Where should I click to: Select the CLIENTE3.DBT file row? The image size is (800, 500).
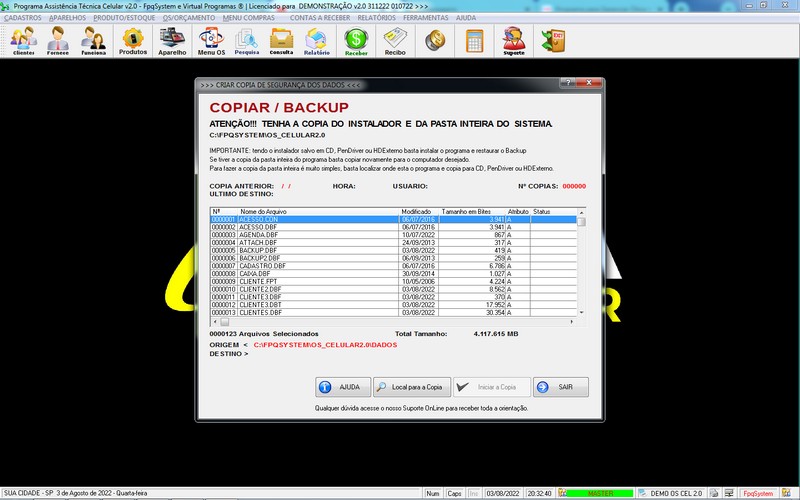393,305
